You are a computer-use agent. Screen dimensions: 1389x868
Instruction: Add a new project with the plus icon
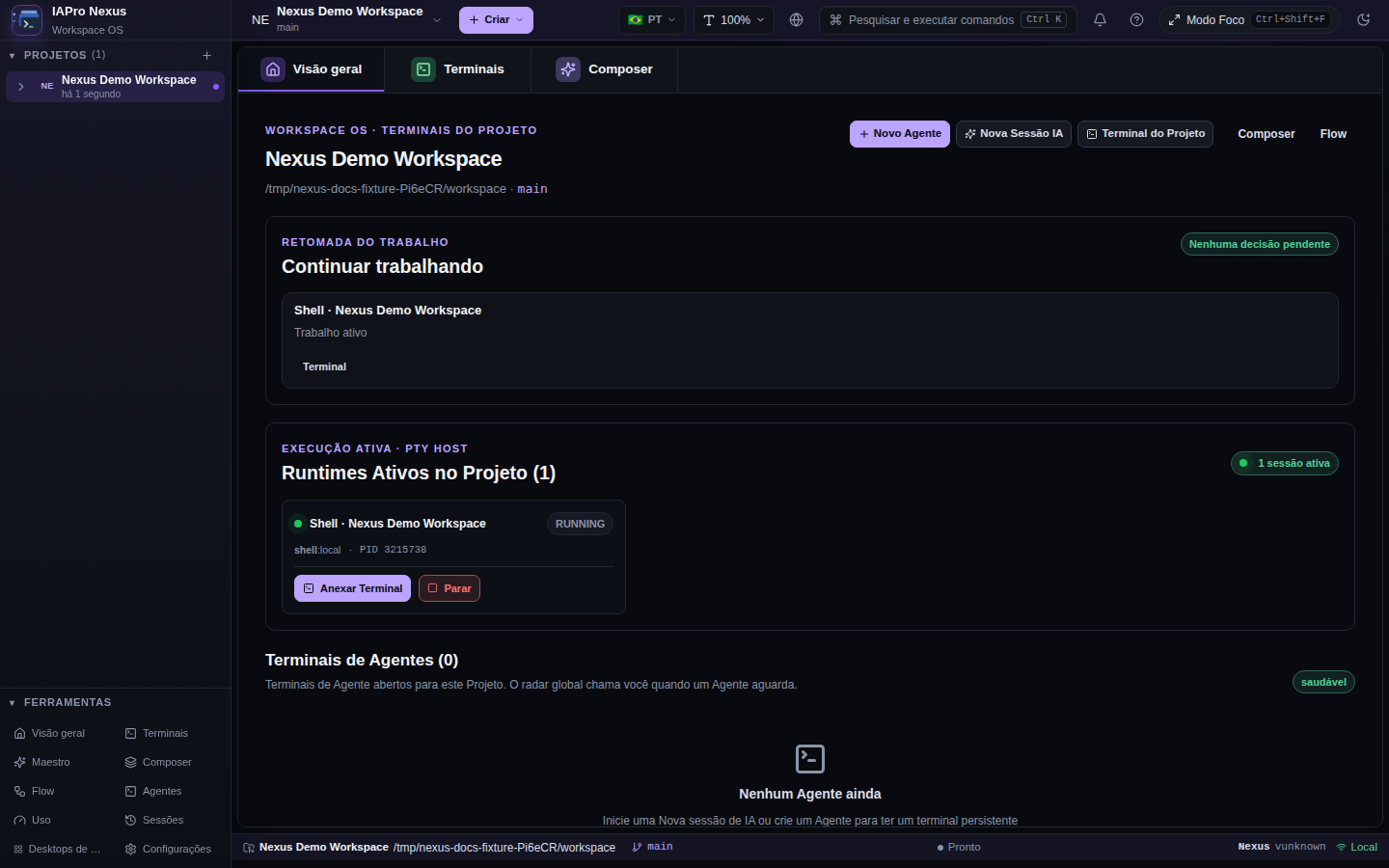(x=206, y=55)
